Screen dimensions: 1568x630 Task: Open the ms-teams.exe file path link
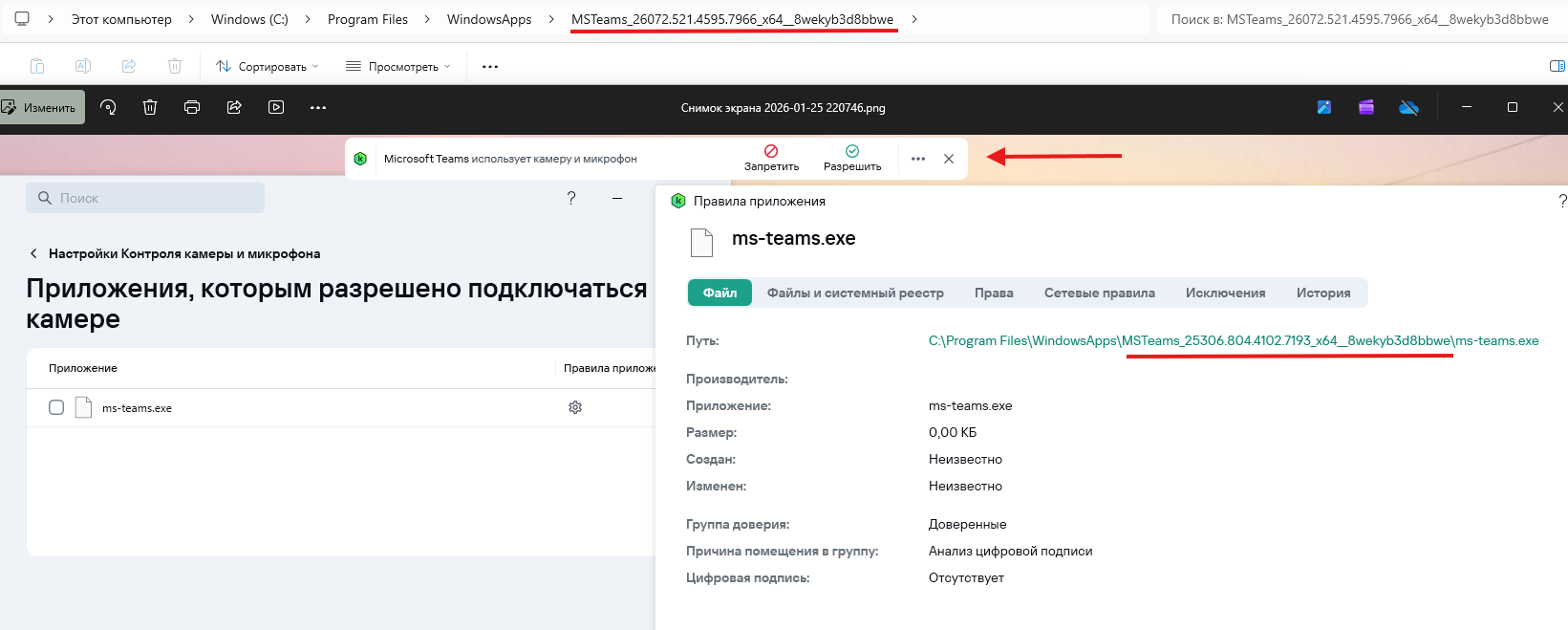[x=1234, y=340]
